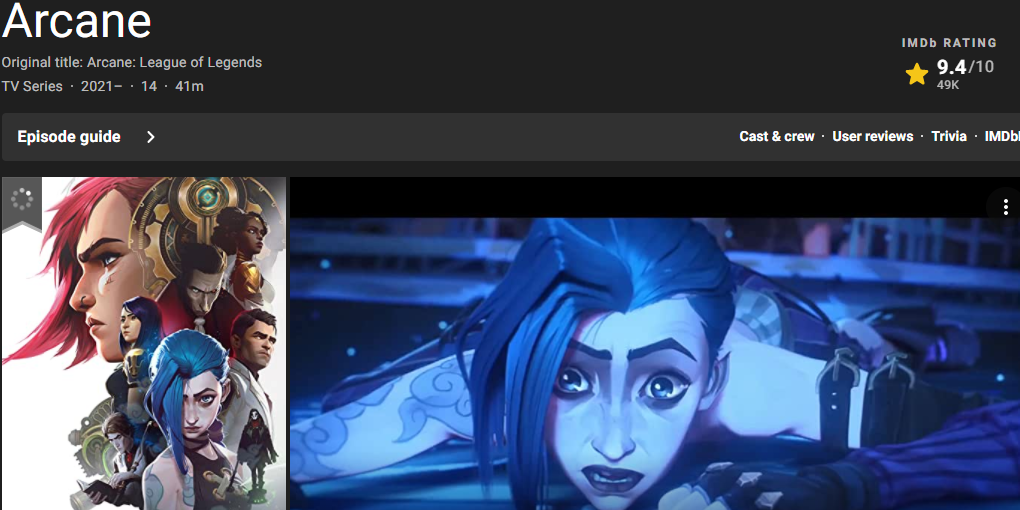Click the 9.4/10 rating score

pyautogui.click(x=965, y=66)
